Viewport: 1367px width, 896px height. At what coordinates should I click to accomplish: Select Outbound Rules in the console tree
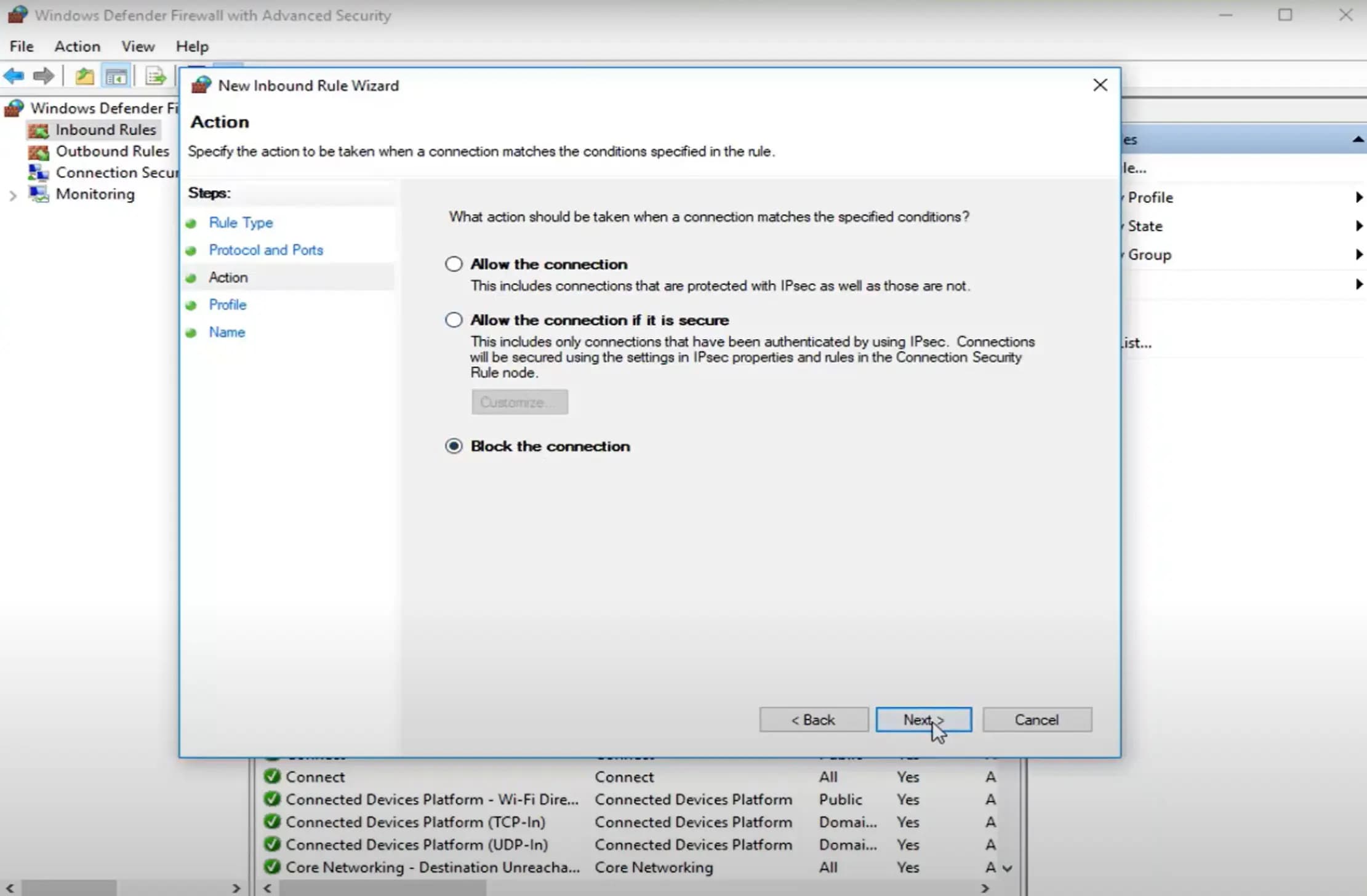112,151
